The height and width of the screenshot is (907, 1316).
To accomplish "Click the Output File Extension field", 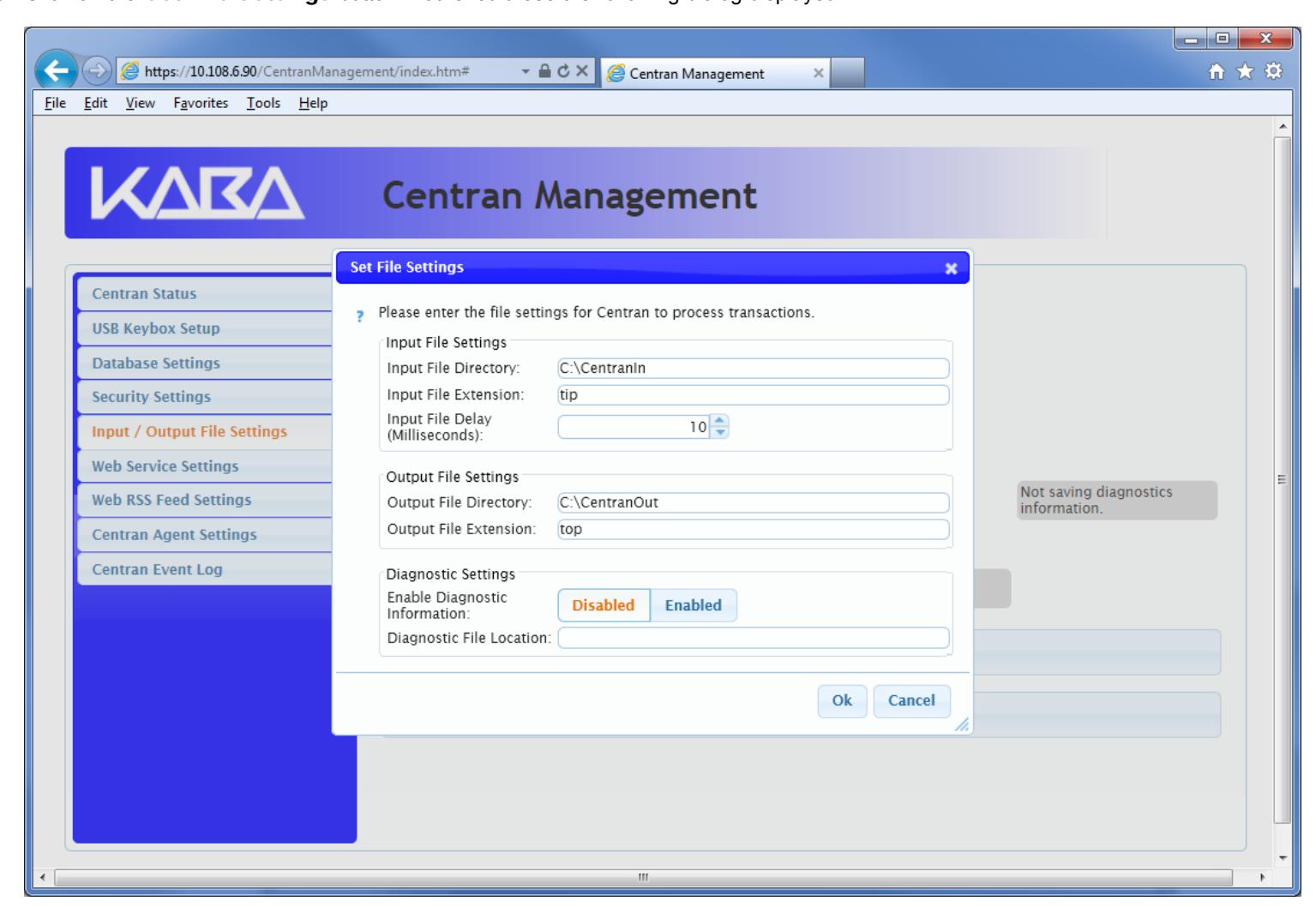I will [x=754, y=529].
